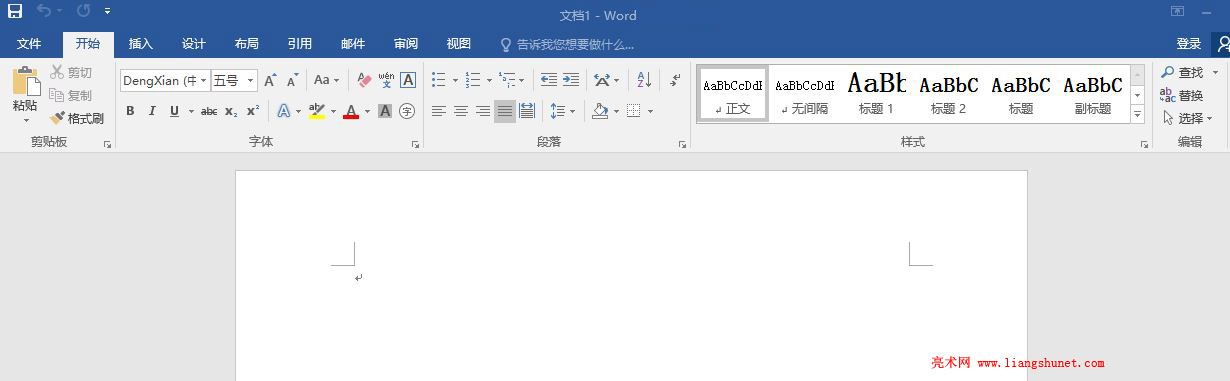Toggle justify alignment
Image resolution: width=1230 pixels, height=381 pixels.
505,111
